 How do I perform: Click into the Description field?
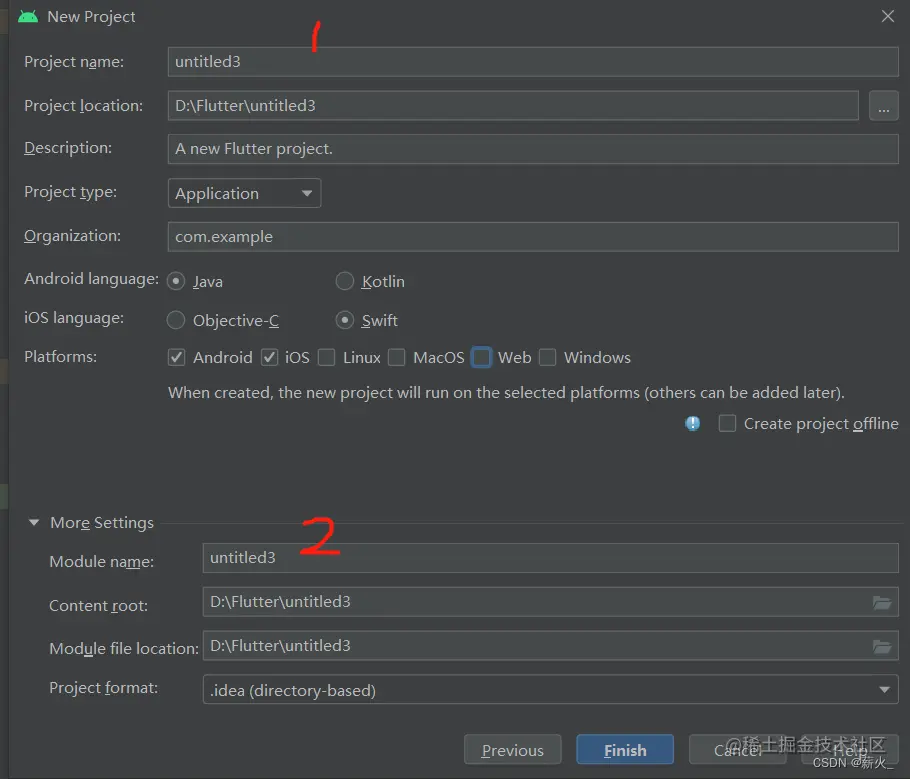click(533, 149)
